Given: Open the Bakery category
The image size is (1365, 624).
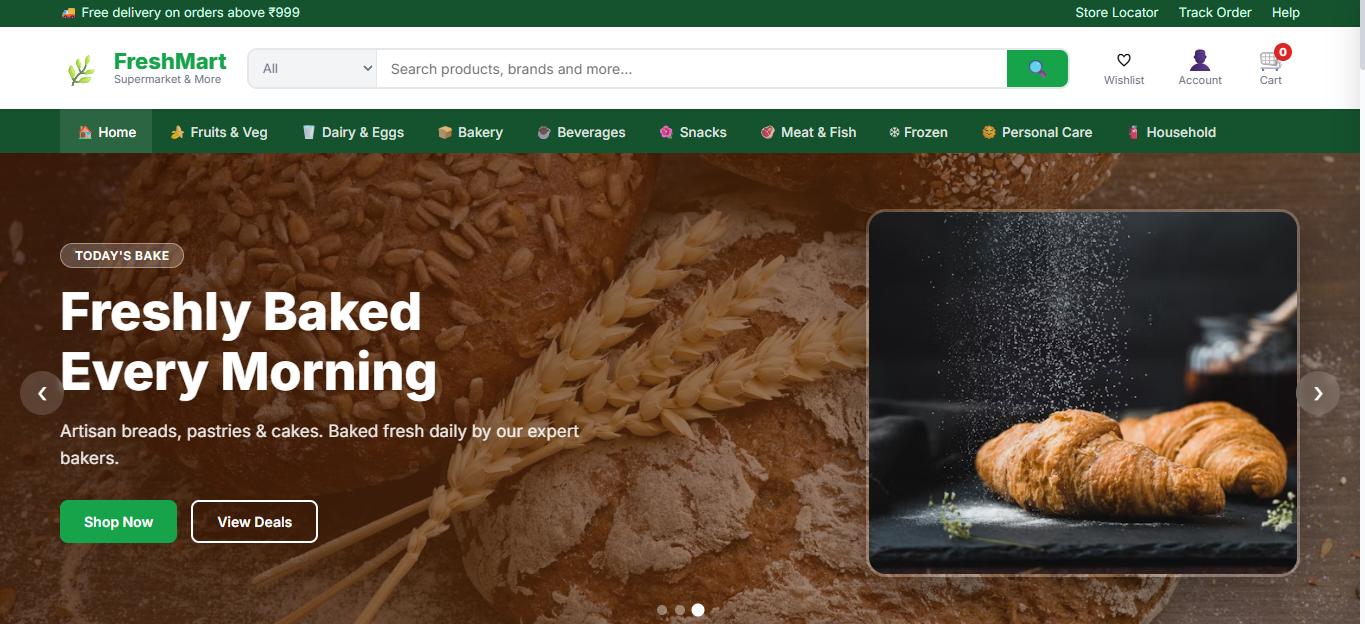Looking at the screenshot, I should click(470, 132).
